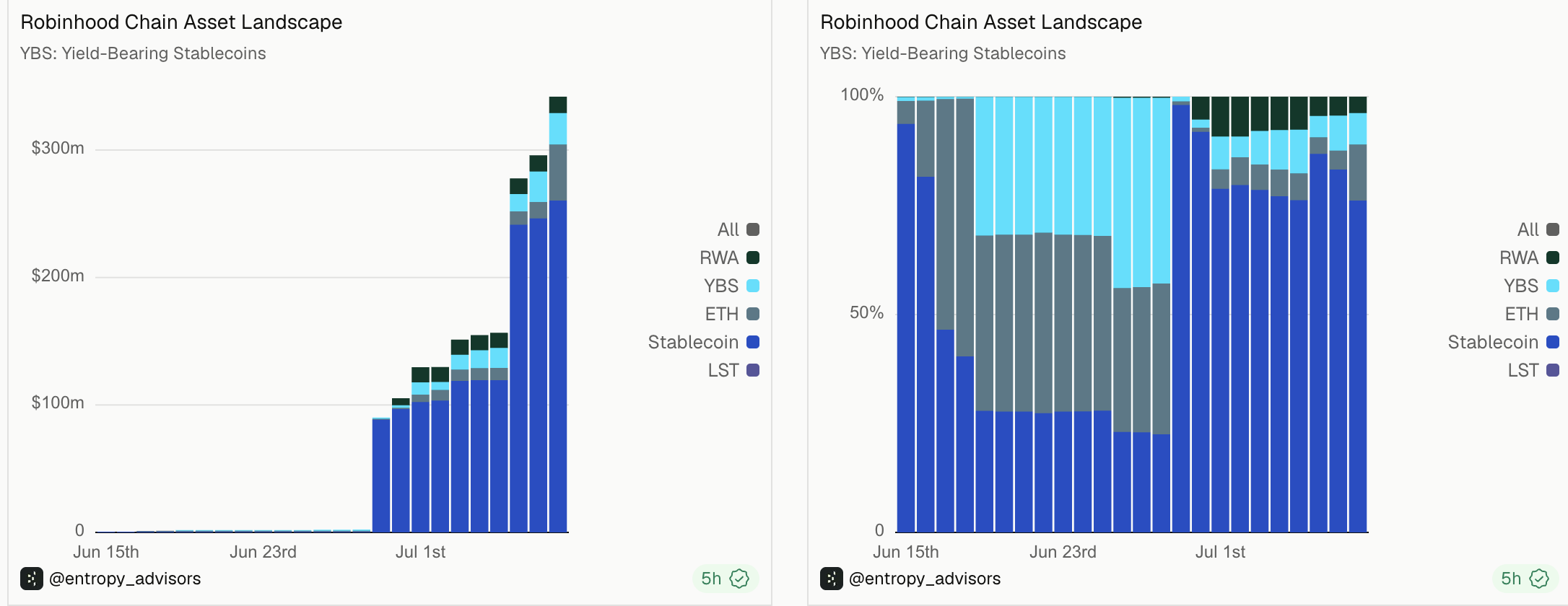Screen dimensions: 1568x606
Task: Click the tallest bar in the left chart
Action: [558, 315]
